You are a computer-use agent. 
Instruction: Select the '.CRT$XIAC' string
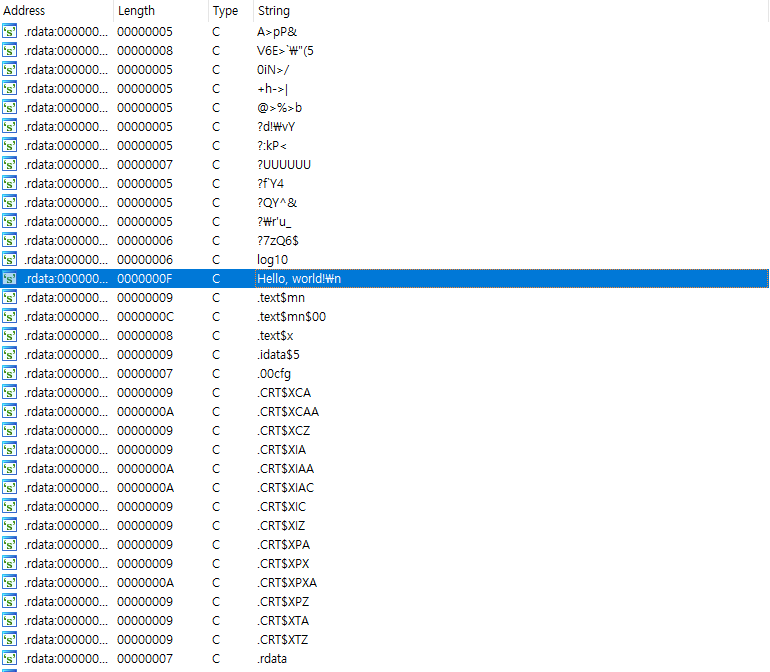pyautogui.click(x=285, y=487)
